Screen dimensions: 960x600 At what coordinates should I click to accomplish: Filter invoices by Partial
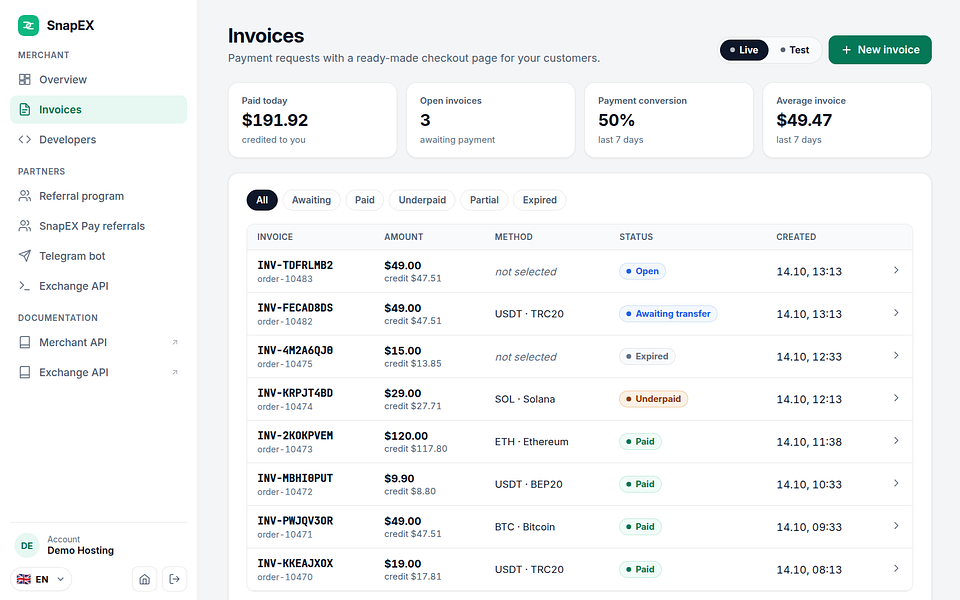(484, 200)
